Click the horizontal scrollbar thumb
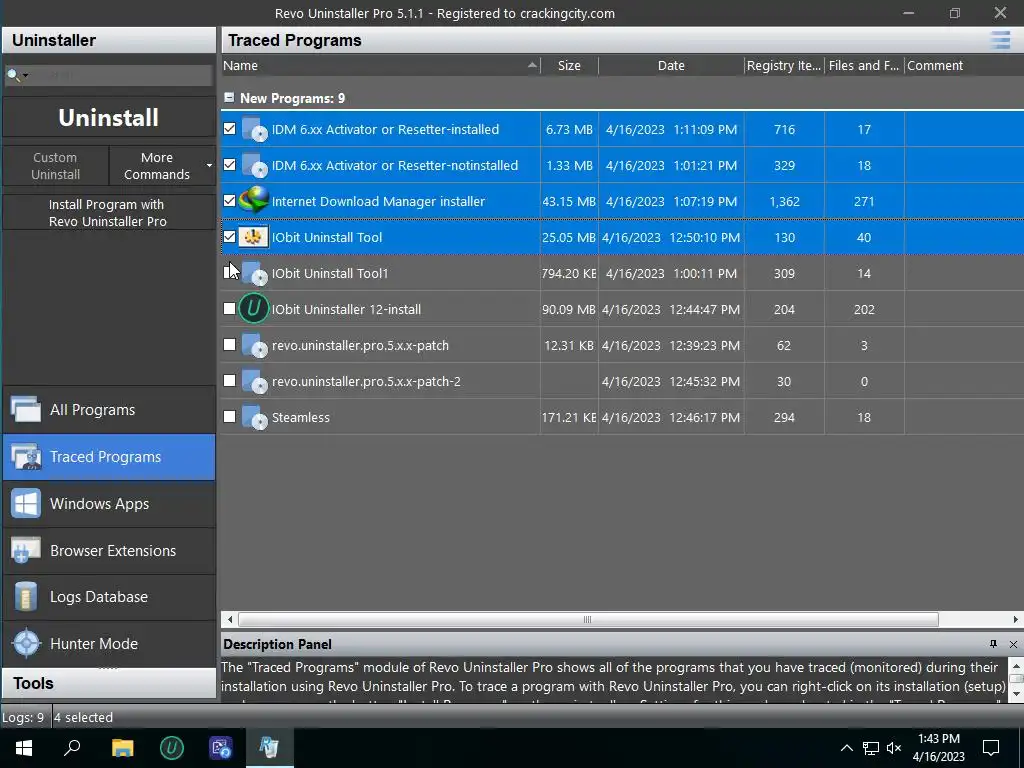This screenshot has height=768, width=1024. tap(588, 619)
